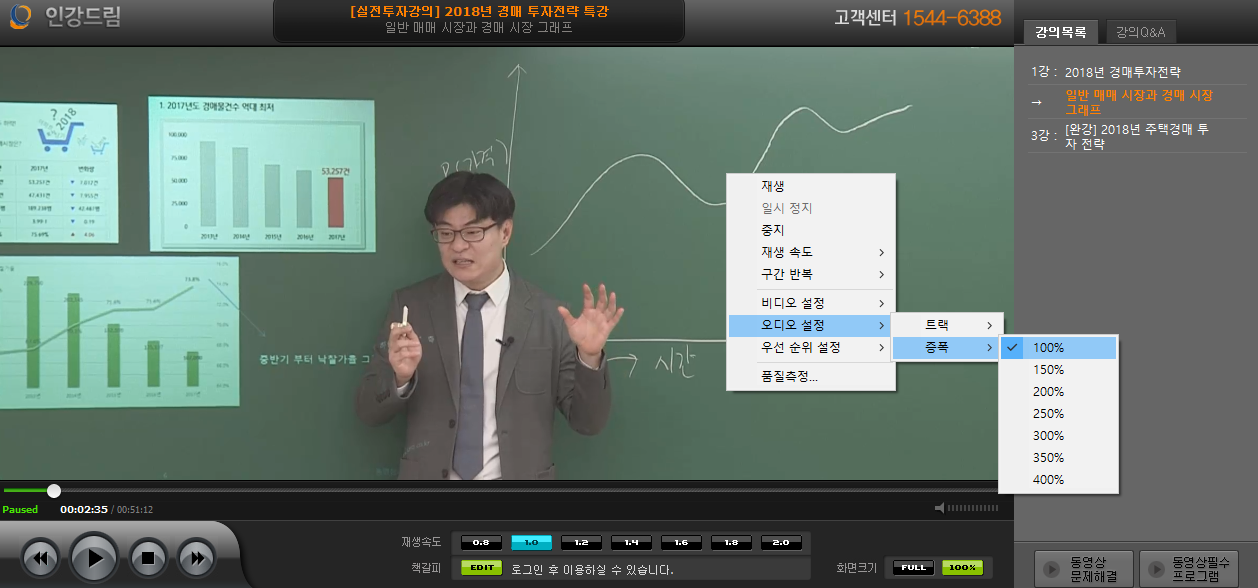1258x588 pixels.
Task: Set audio amplification to 150%
Action: 1058,370
